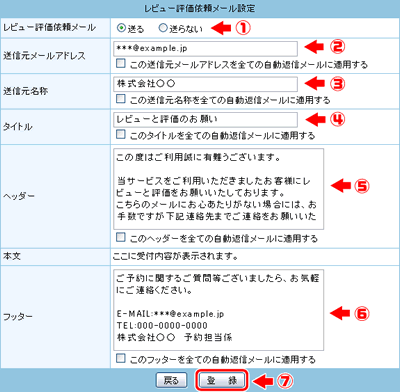The width and height of the screenshot is (400, 392).
Task: Click the レビュー評価依頼メール設定 heading
Action: click(x=200, y=8)
